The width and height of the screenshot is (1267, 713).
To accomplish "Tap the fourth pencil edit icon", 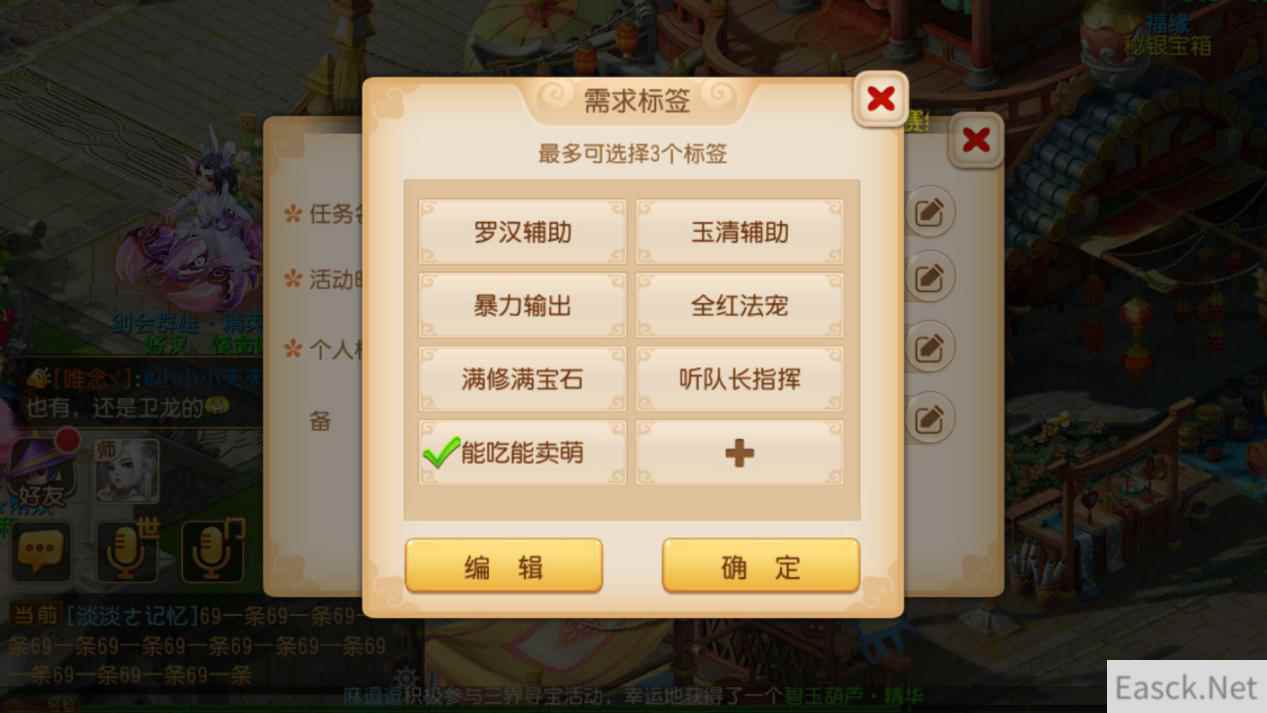I will pyautogui.click(x=929, y=418).
